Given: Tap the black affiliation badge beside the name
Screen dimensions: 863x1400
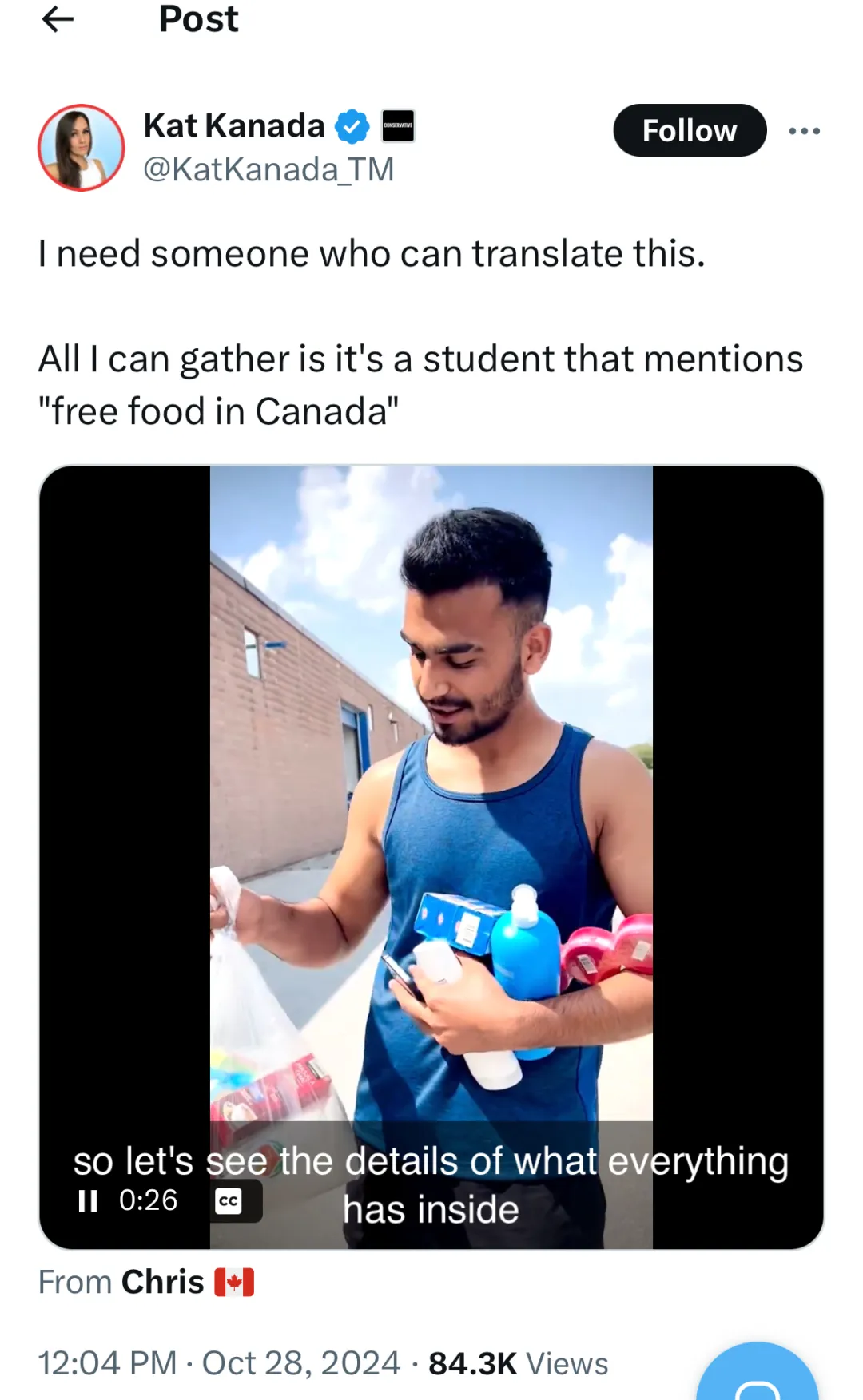Looking at the screenshot, I should pos(398,126).
